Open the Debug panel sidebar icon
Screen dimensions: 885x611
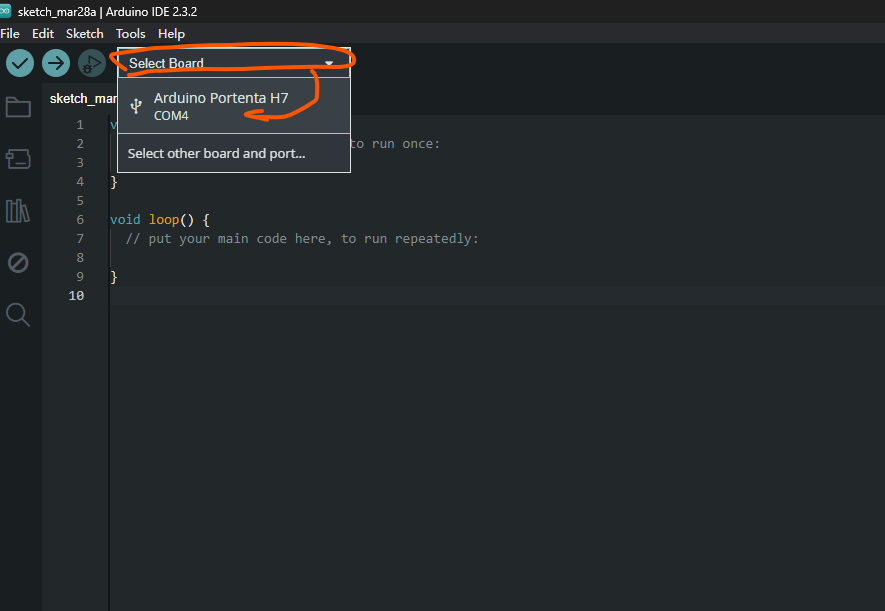[x=18, y=262]
